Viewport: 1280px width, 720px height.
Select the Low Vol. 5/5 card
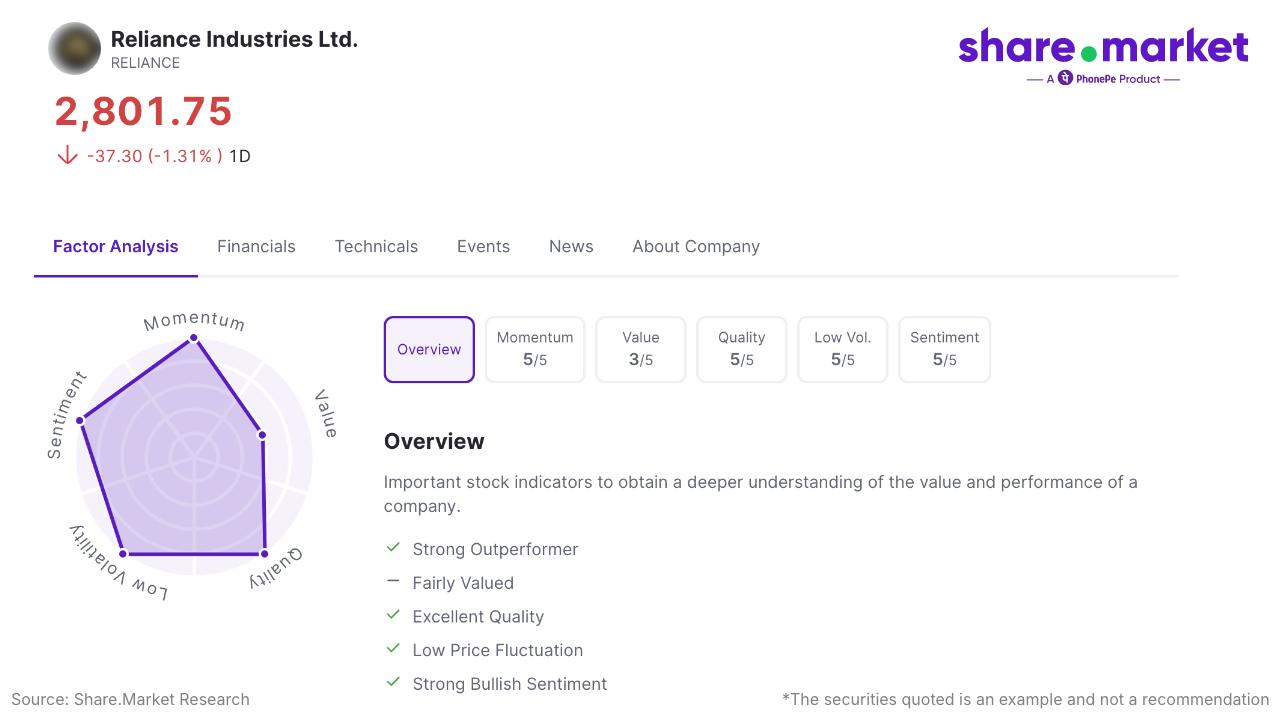click(x=842, y=350)
